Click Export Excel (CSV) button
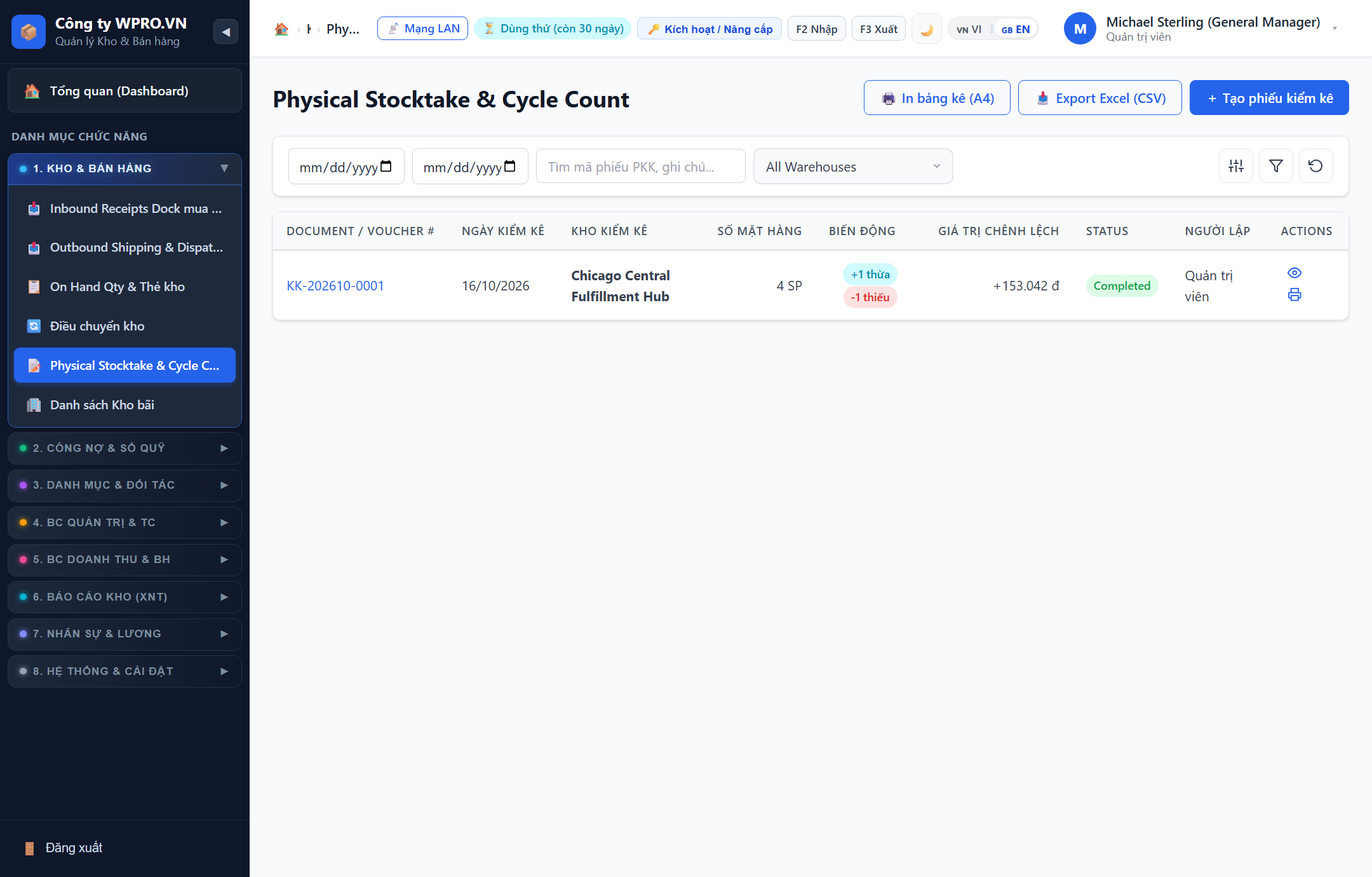 click(x=1100, y=98)
